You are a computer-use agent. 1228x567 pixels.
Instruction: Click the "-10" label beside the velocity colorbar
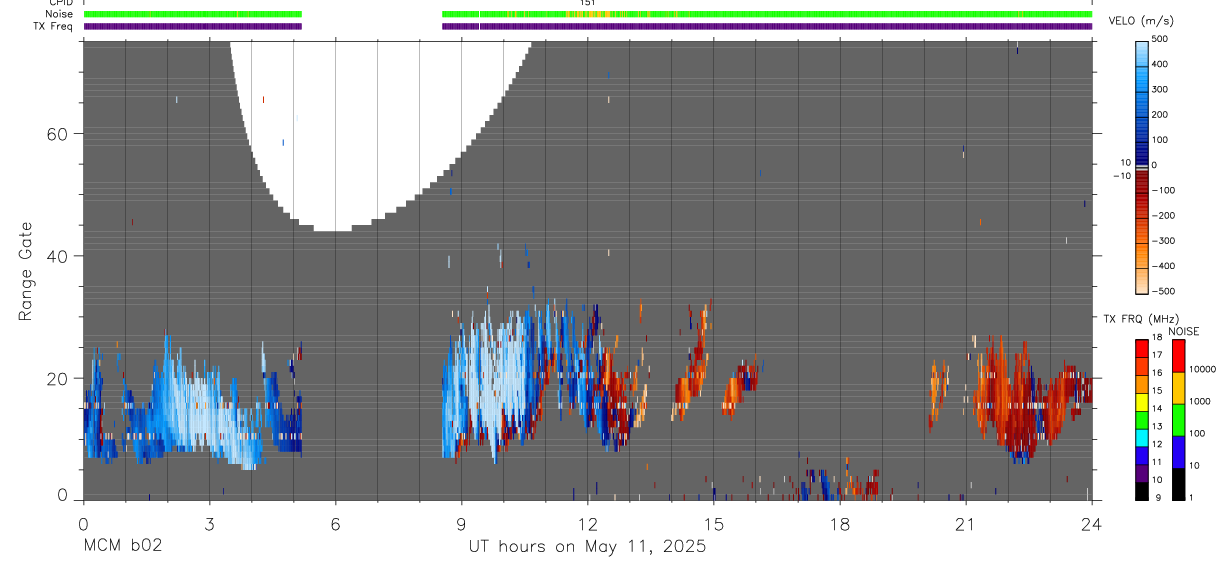click(1124, 176)
